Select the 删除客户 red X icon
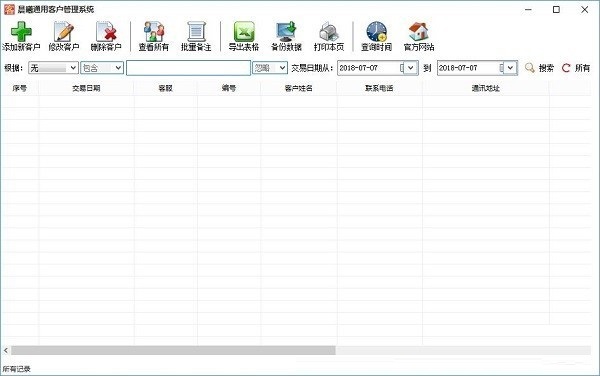Image resolution: width=600 pixels, height=376 pixels. [x=106, y=32]
